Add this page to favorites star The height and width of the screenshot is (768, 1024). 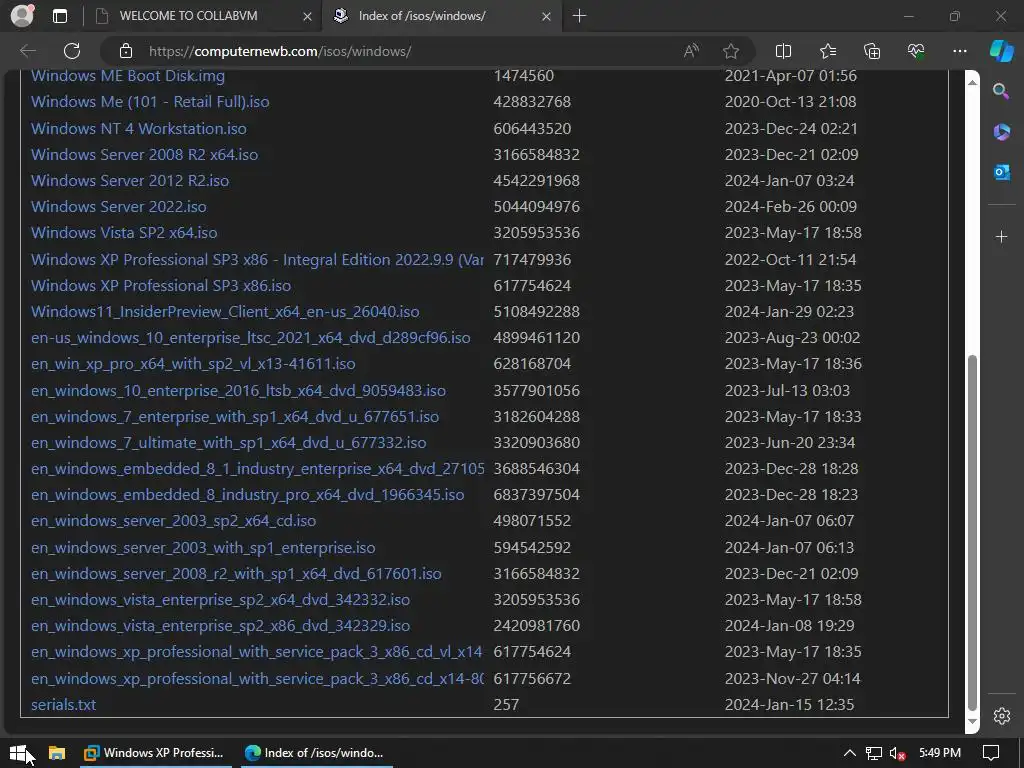(x=731, y=51)
